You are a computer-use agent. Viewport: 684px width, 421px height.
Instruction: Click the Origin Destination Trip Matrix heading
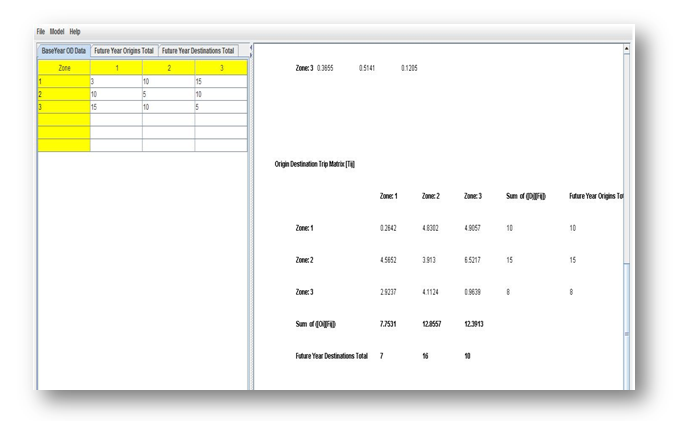(315, 164)
